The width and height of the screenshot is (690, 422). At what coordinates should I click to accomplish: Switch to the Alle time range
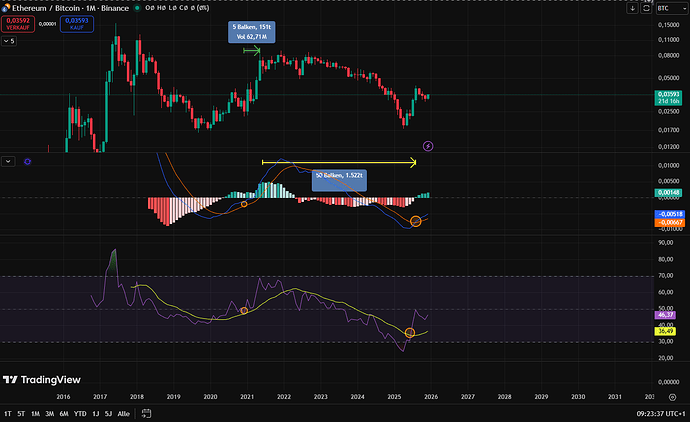[124, 413]
